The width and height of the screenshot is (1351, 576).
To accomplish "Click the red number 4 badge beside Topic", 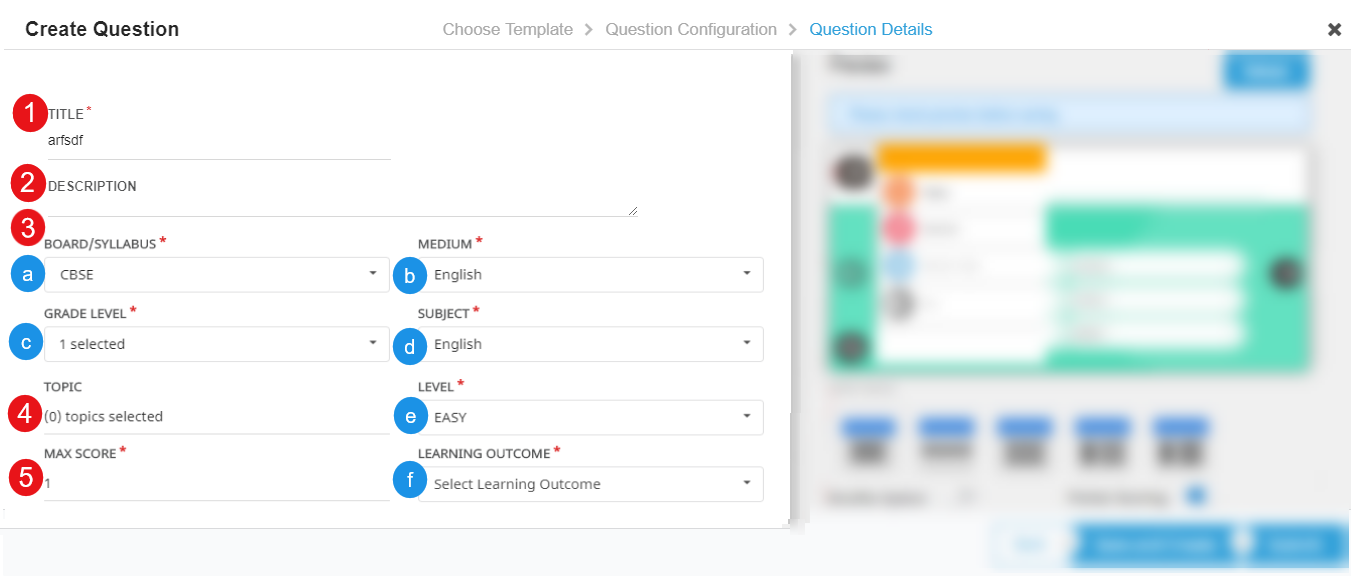I will 27,415.
